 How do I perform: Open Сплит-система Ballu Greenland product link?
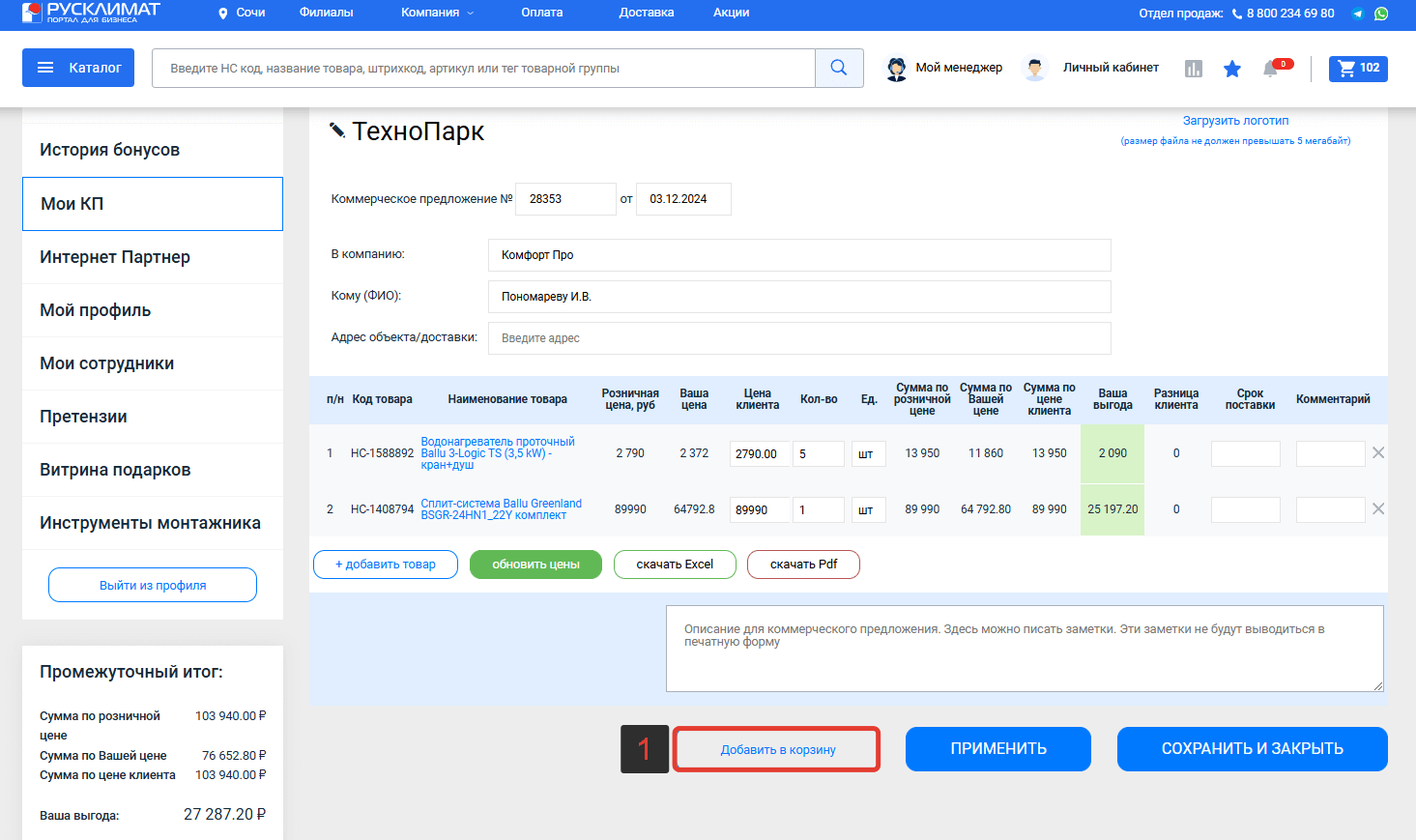tap(502, 509)
